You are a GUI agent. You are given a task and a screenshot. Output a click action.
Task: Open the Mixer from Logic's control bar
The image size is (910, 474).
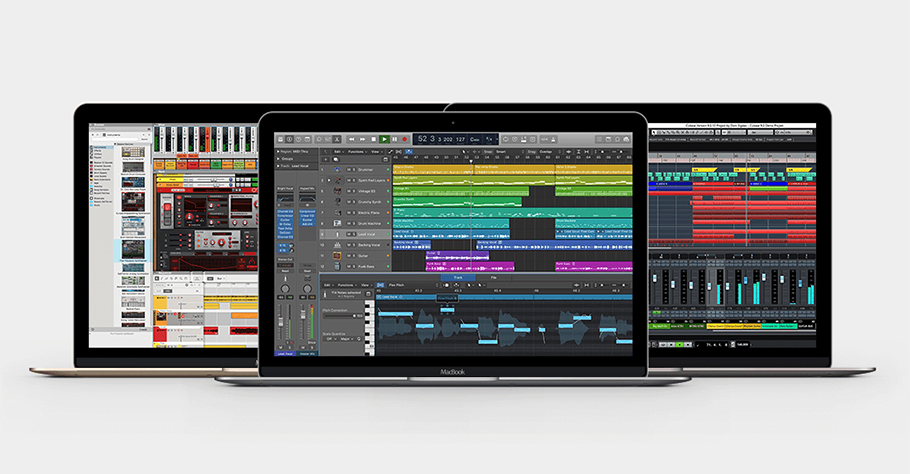[x=328, y=139]
